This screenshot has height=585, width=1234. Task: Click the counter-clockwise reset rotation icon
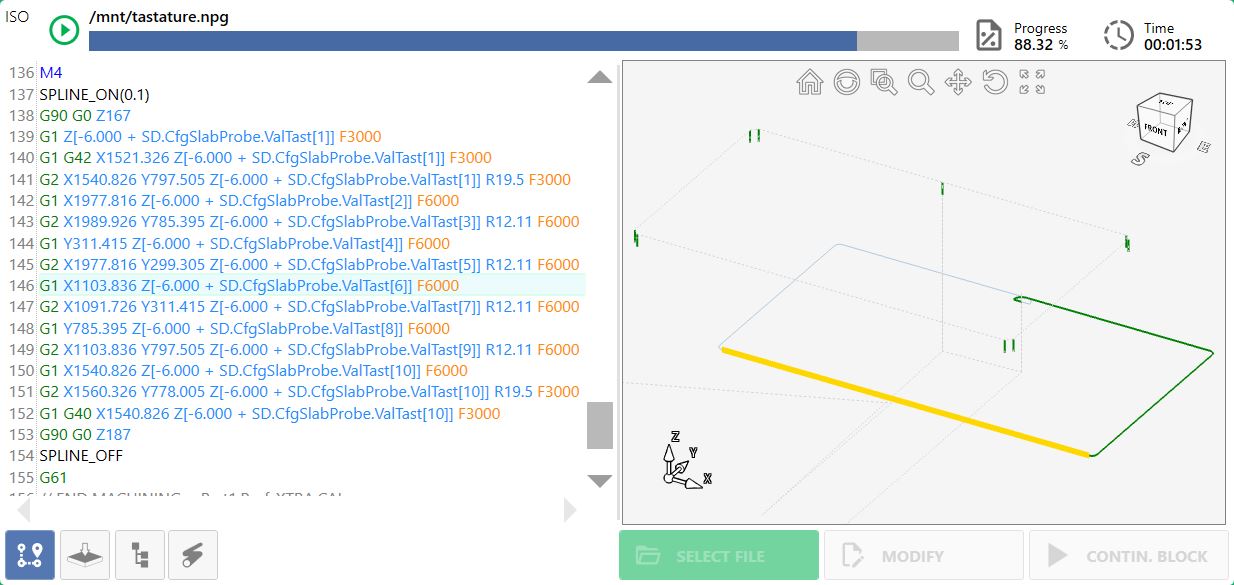click(995, 82)
